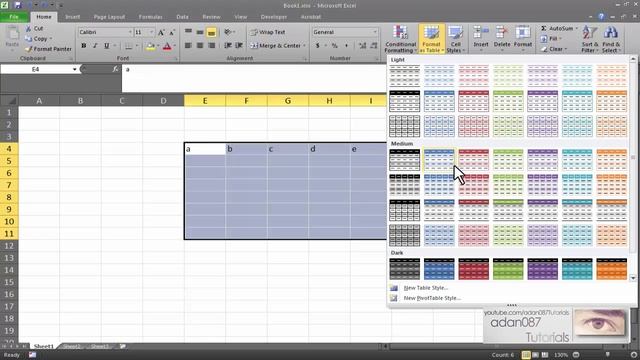Image resolution: width=640 pixels, height=360 pixels.
Task: Open the font size 11 dropdown
Action: [x=151, y=32]
